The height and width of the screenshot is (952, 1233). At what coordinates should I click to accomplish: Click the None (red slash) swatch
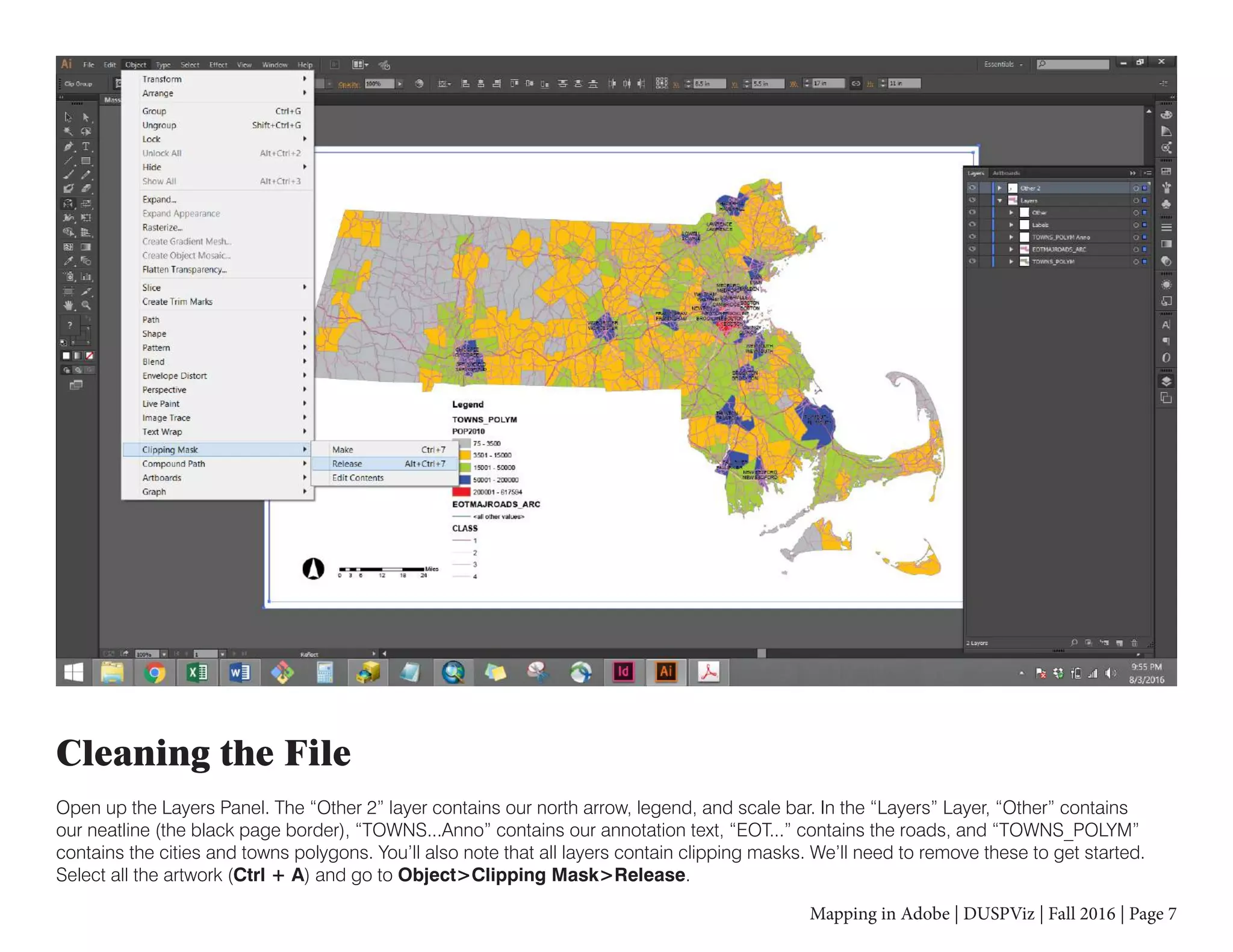(89, 356)
